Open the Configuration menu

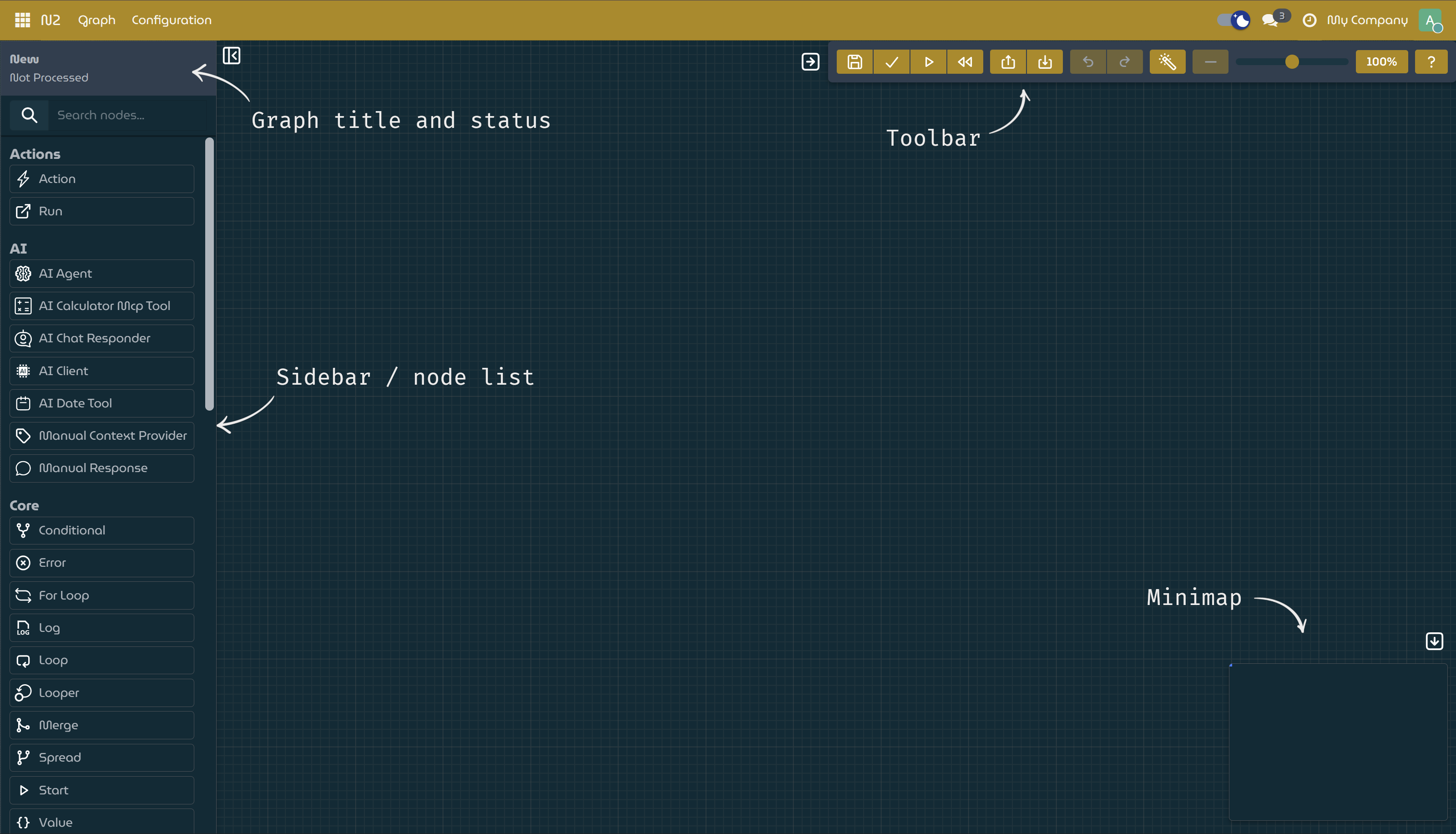coord(171,20)
